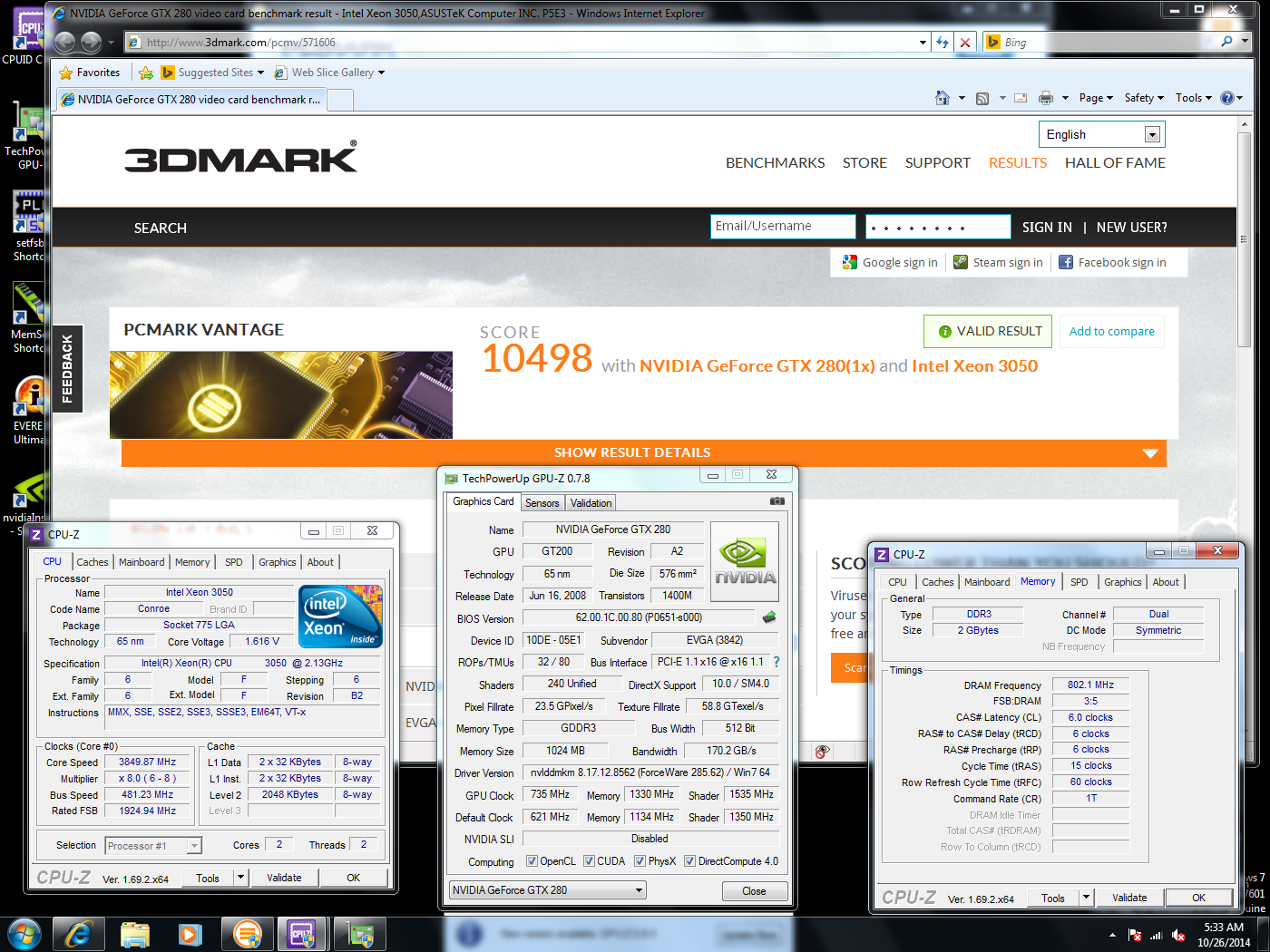Open the address bar history dropdown arrow
1270x952 pixels.
tap(923, 42)
